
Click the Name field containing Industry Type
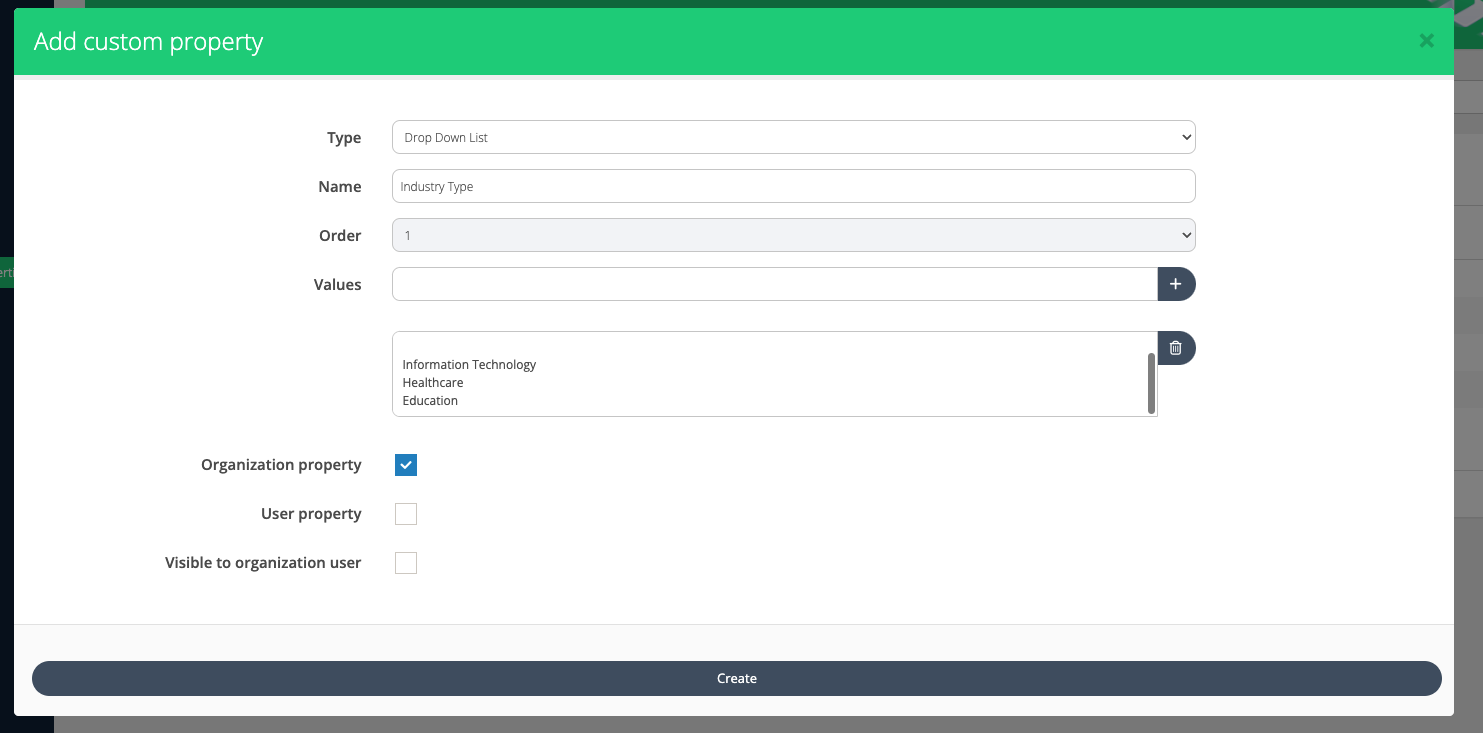(793, 186)
